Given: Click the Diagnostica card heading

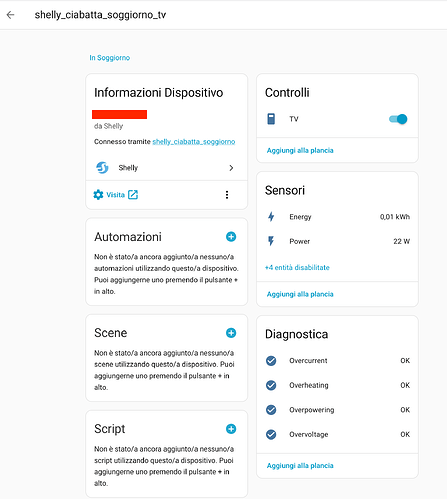Looking at the screenshot, I should pos(297,334).
